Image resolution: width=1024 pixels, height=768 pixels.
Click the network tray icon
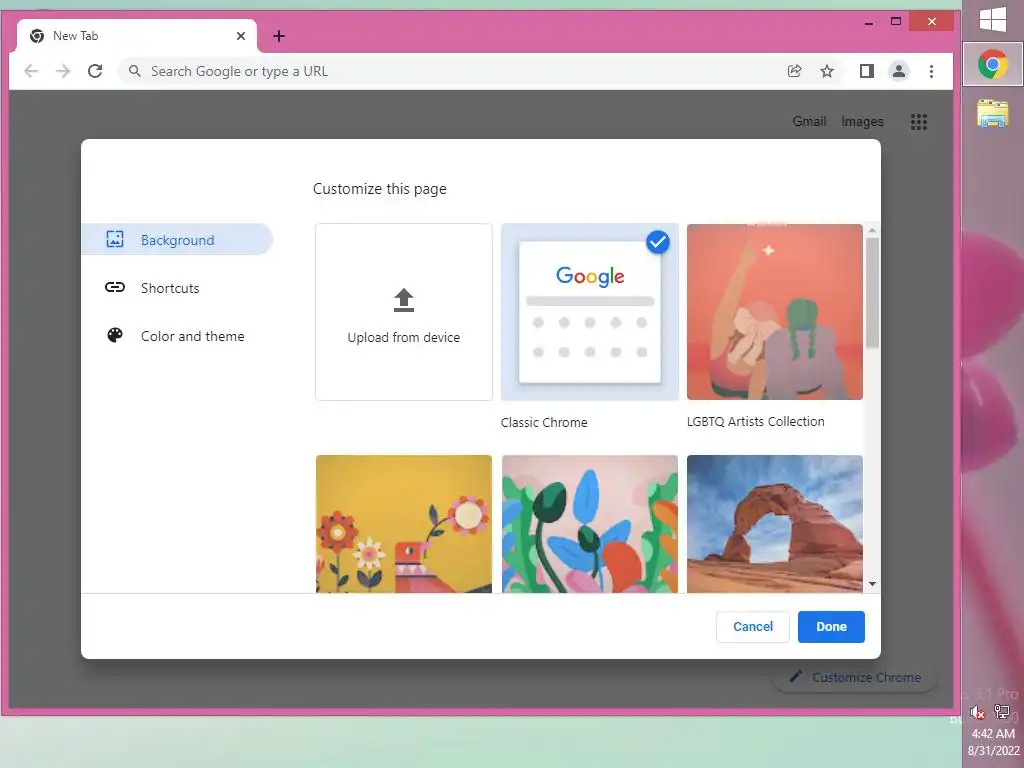(1002, 712)
